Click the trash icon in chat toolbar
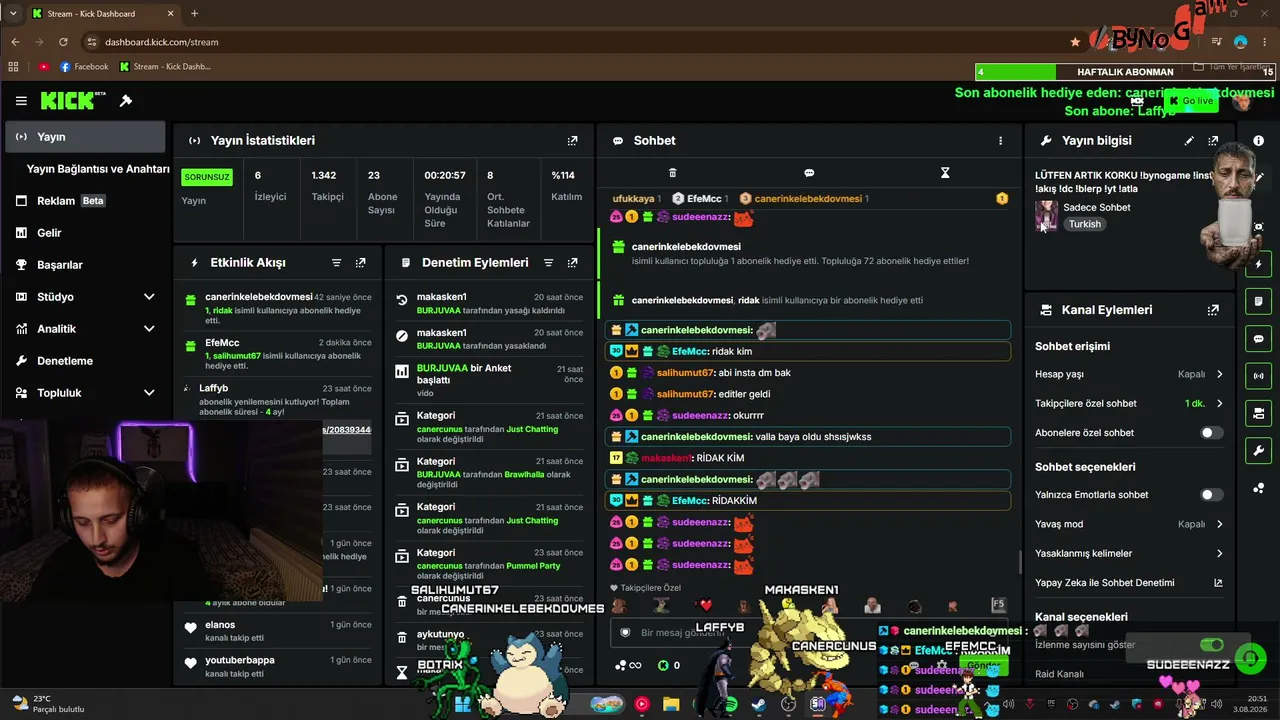Viewport: 1280px width, 720px height. pyautogui.click(x=672, y=173)
